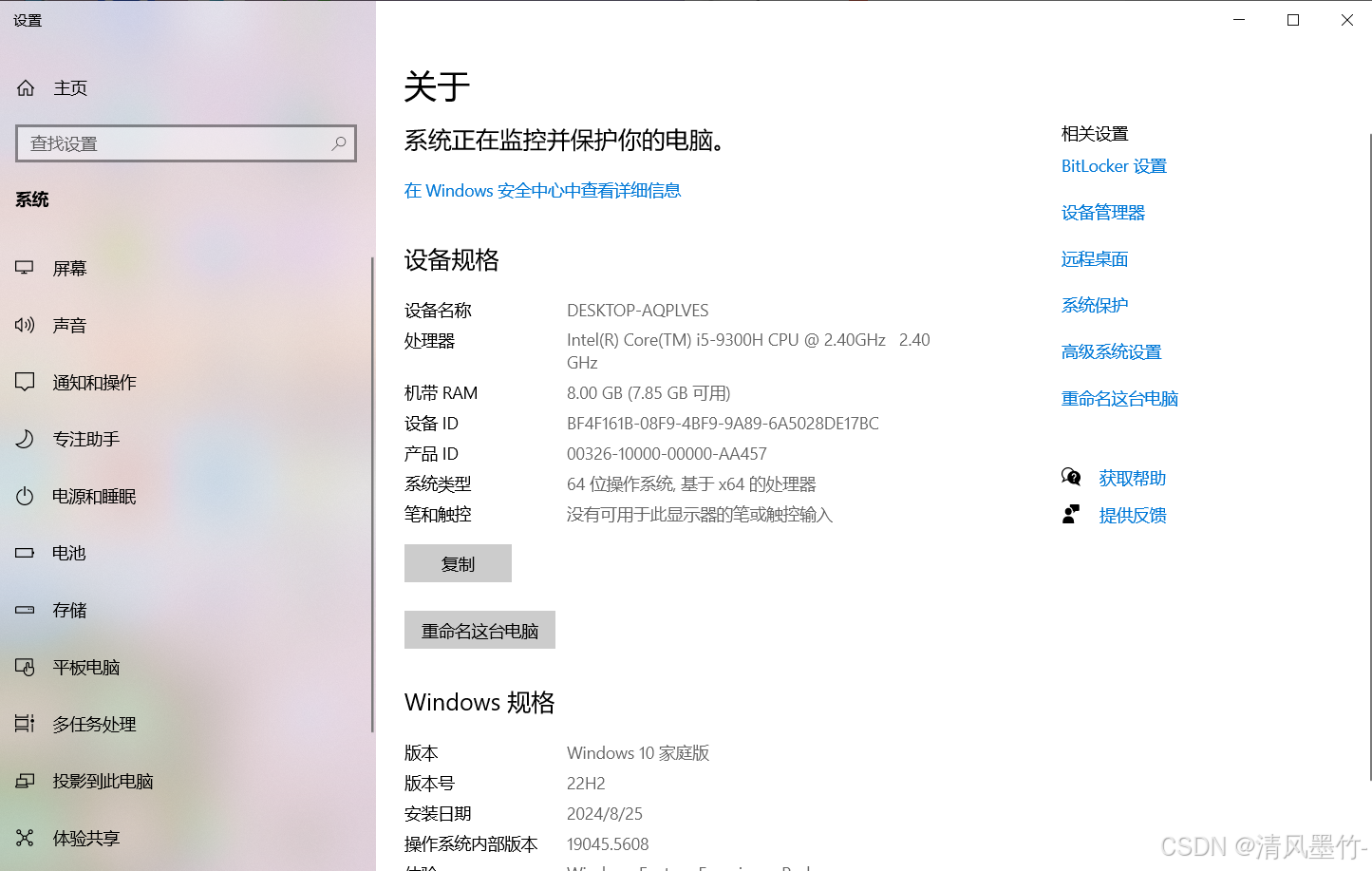Open the 主页 home icon
The height and width of the screenshot is (871, 1372).
[26, 88]
